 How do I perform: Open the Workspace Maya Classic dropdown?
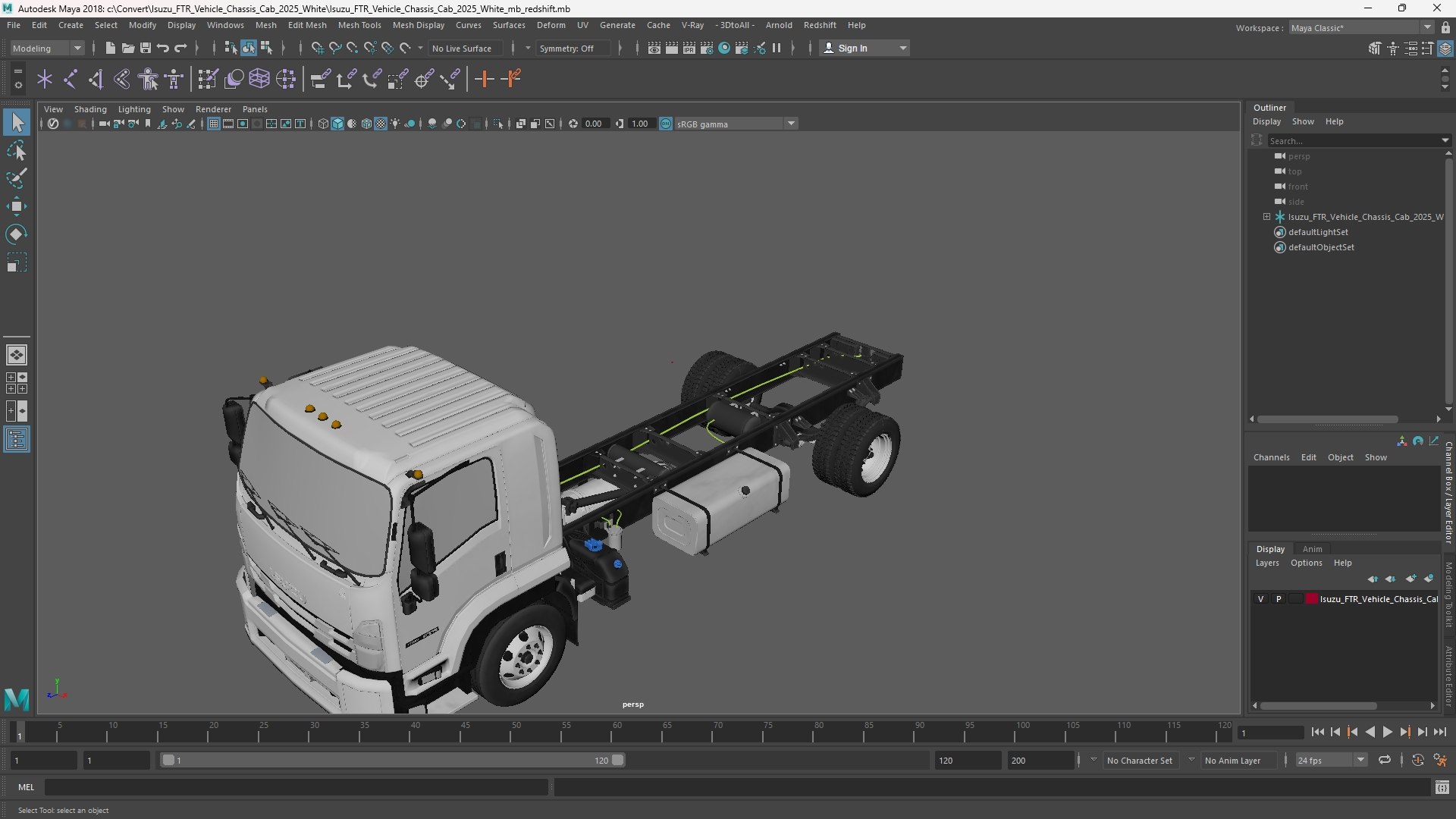click(1361, 28)
